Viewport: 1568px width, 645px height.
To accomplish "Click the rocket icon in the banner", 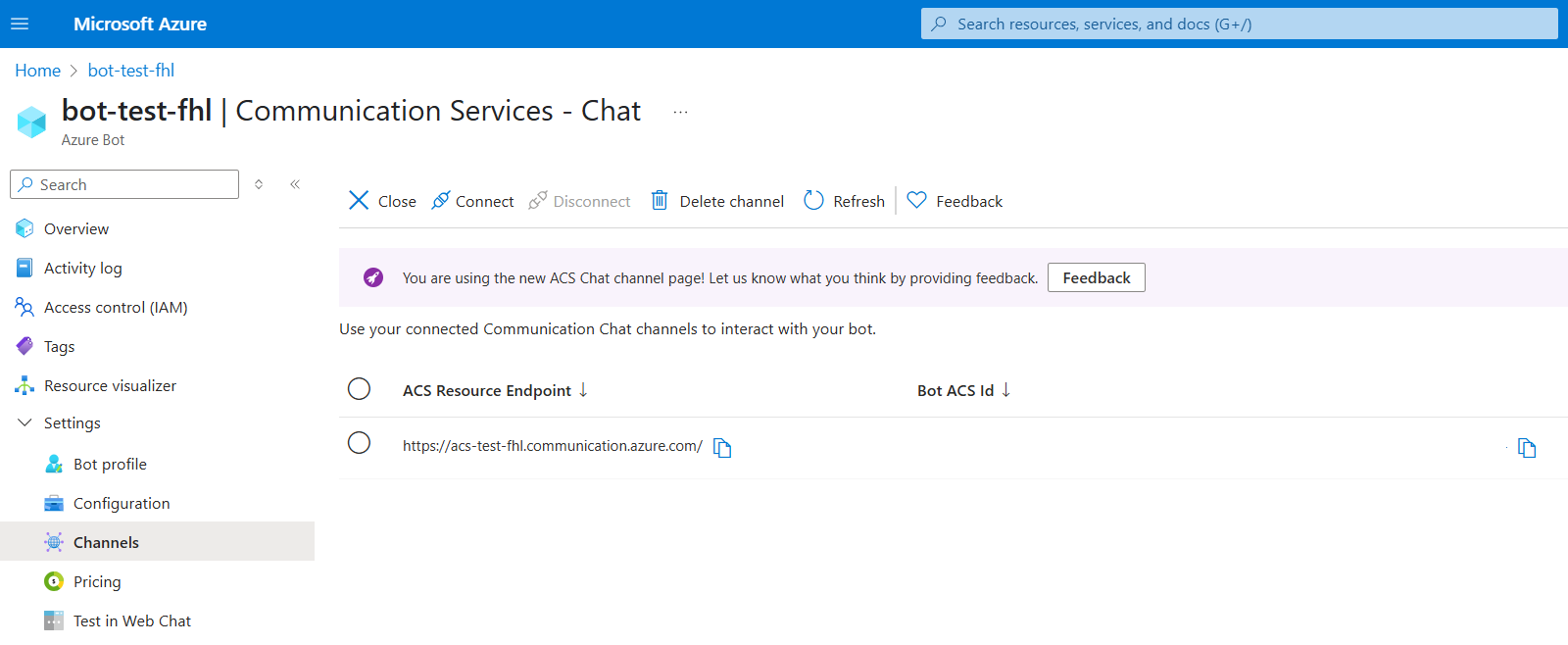I will 373,277.
